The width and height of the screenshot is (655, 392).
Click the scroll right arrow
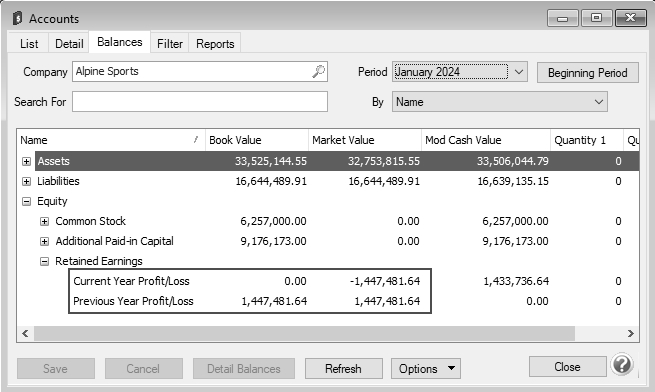point(630,333)
